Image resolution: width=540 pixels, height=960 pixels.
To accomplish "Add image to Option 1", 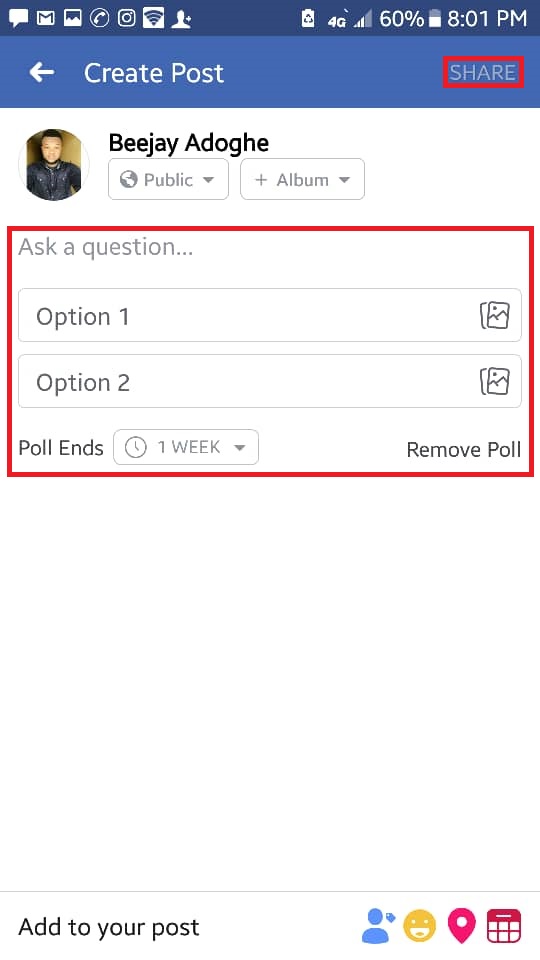I will [495, 316].
